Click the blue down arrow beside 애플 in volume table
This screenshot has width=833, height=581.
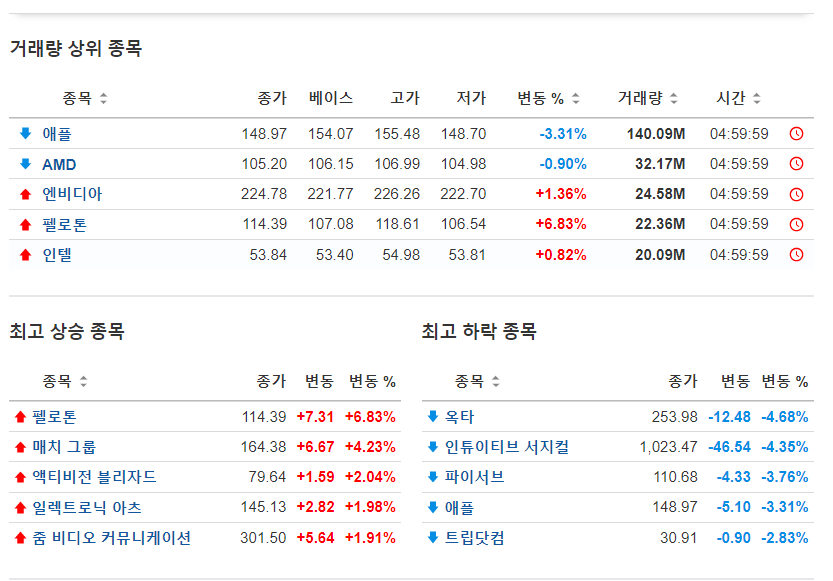point(26,133)
